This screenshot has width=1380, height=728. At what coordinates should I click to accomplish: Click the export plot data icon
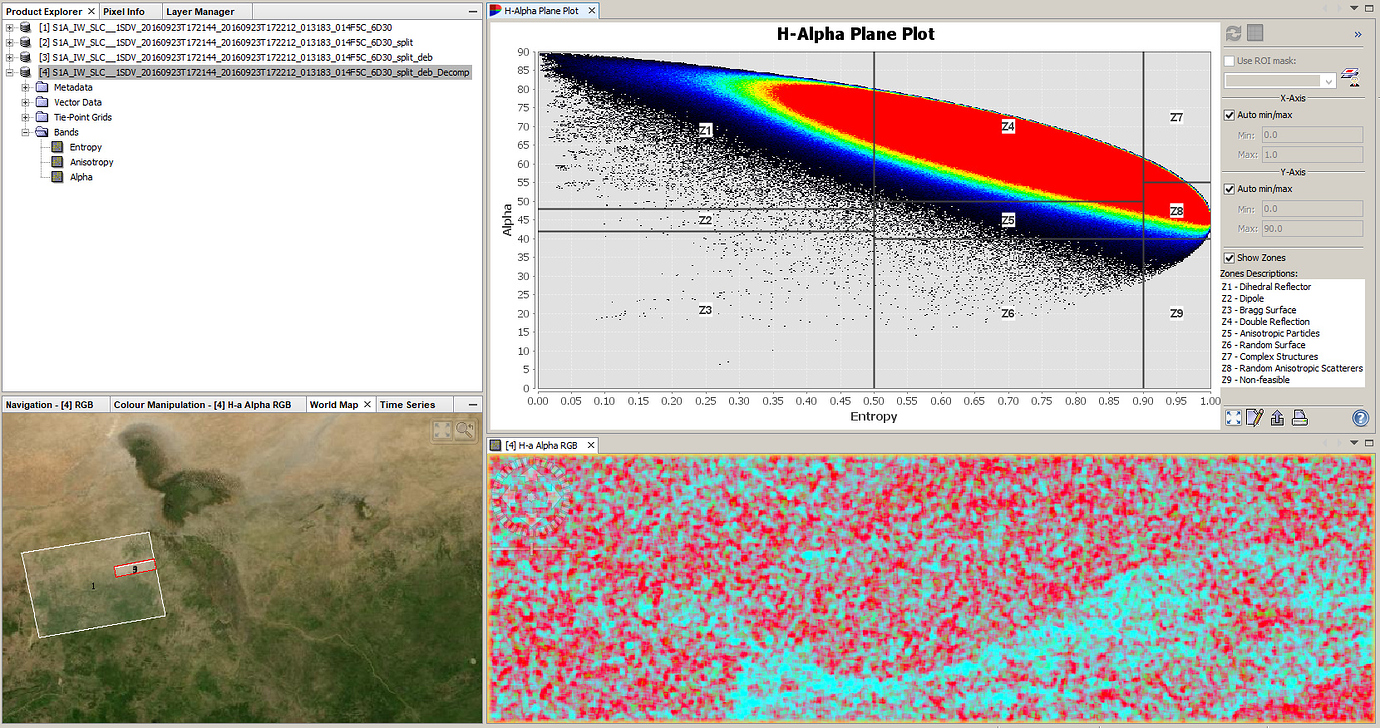point(1276,417)
